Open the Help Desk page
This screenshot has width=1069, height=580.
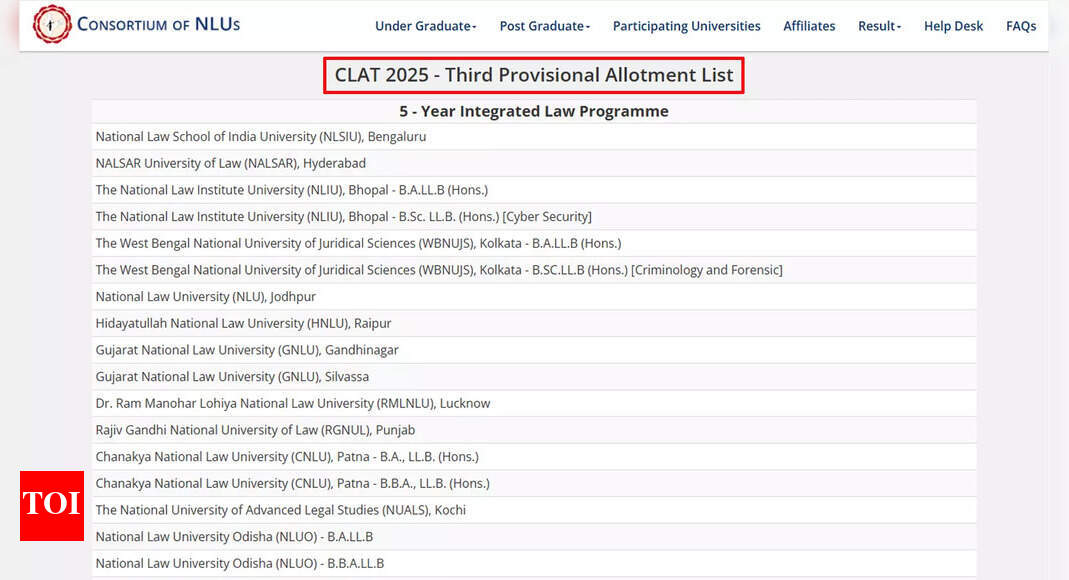tap(953, 26)
